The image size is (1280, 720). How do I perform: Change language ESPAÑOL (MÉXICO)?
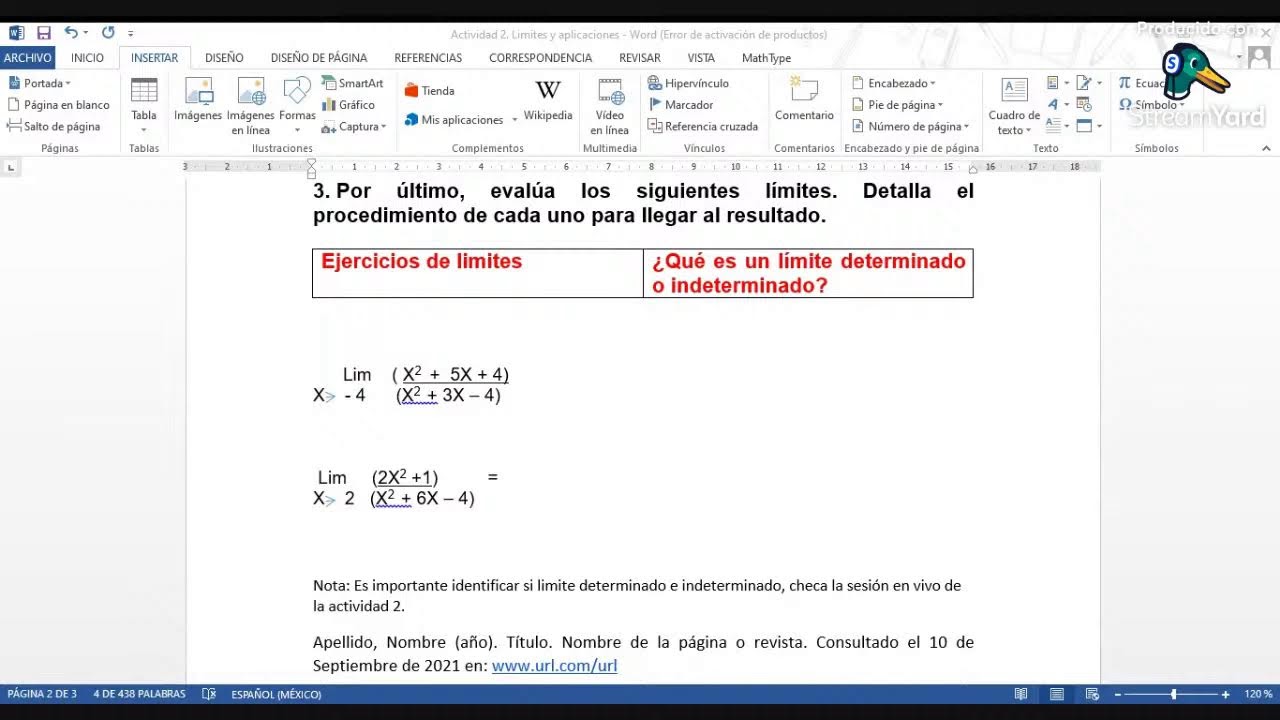click(x=276, y=694)
